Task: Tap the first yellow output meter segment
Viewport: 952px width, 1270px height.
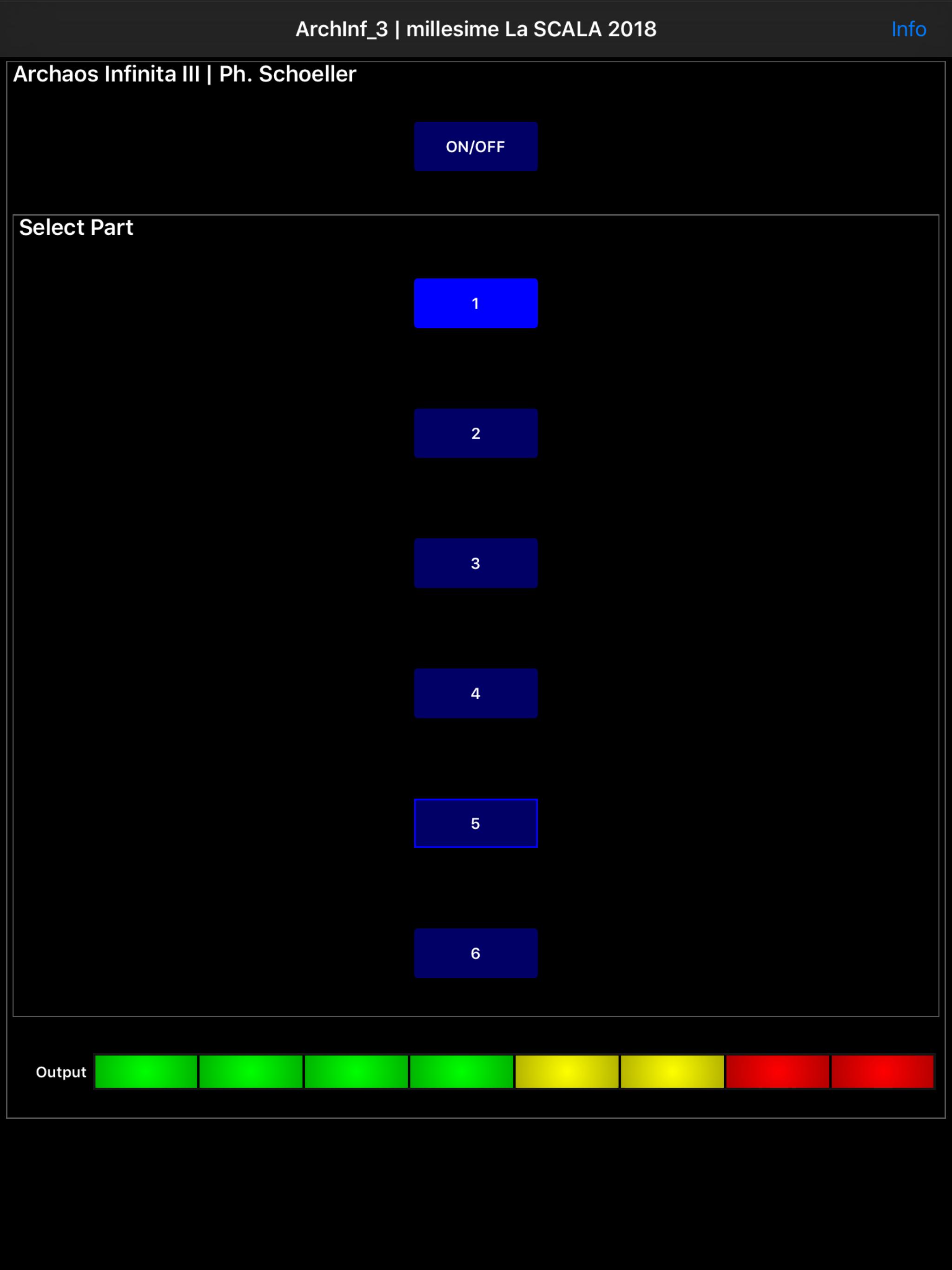Action: [567, 1072]
